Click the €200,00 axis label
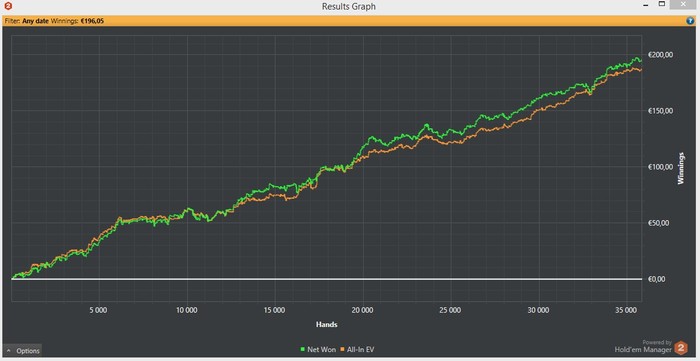The height and width of the screenshot is (361, 700). tap(660, 54)
